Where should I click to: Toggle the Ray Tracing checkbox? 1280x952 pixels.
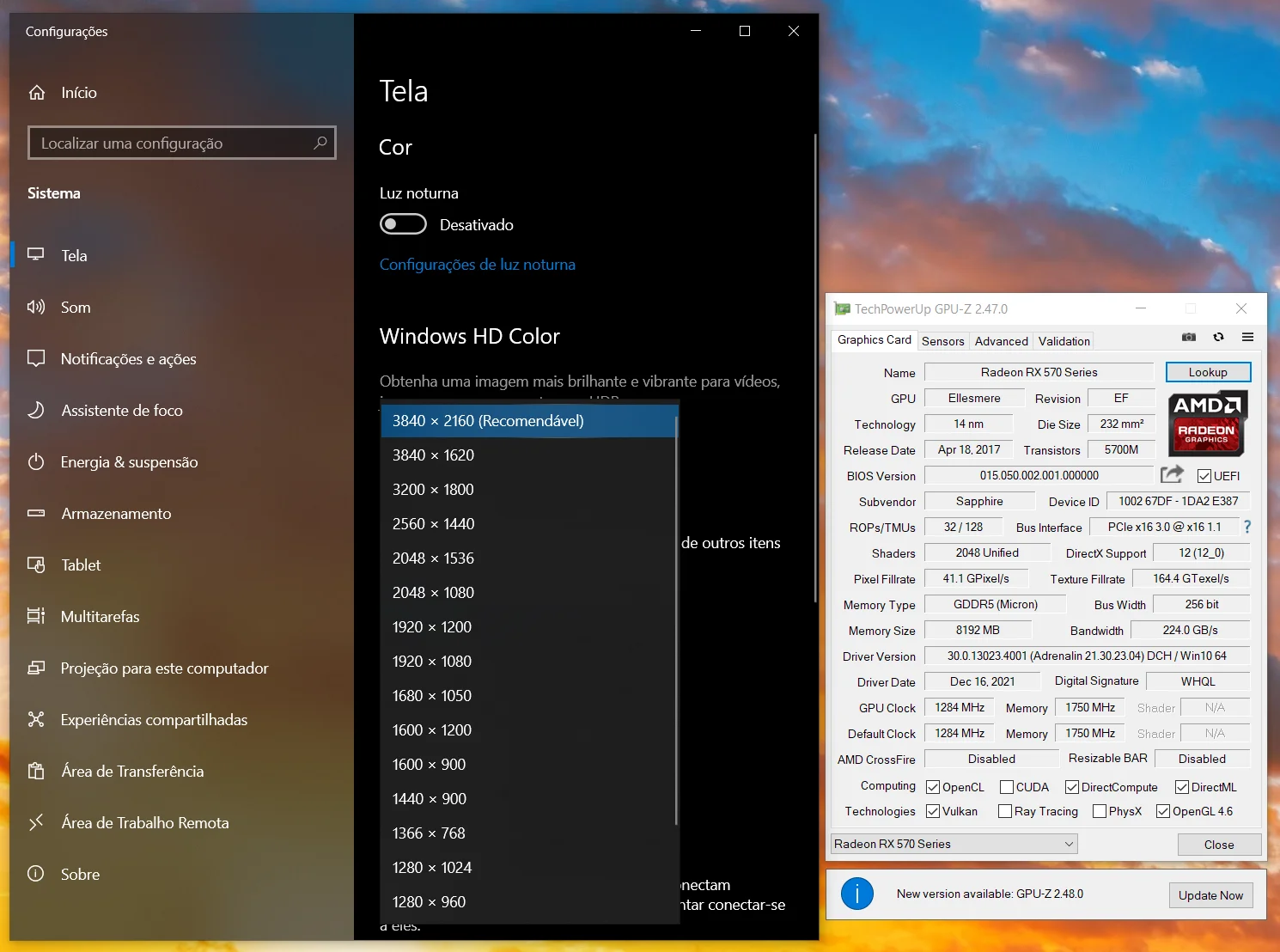click(x=1005, y=811)
